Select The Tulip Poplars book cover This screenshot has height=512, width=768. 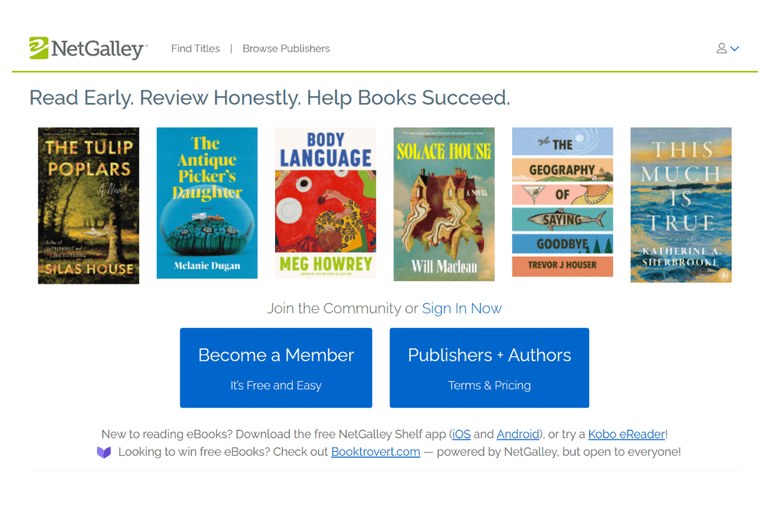click(x=89, y=206)
